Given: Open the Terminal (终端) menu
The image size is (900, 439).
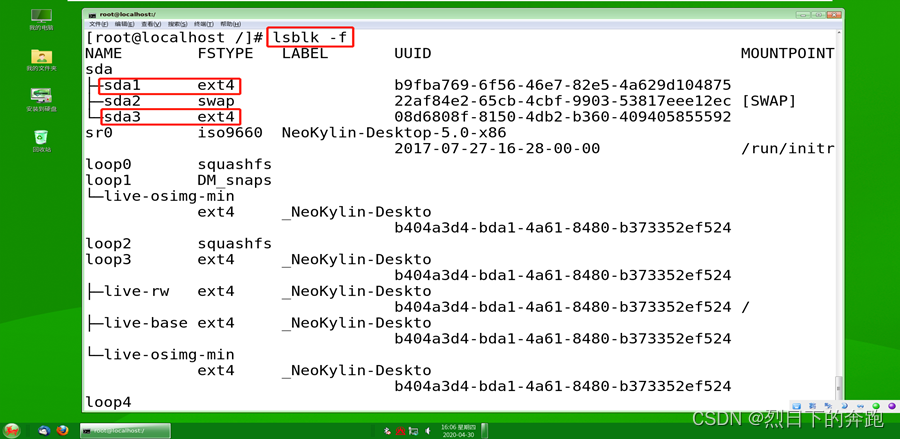Looking at the screenshot, I should point(204,24).
